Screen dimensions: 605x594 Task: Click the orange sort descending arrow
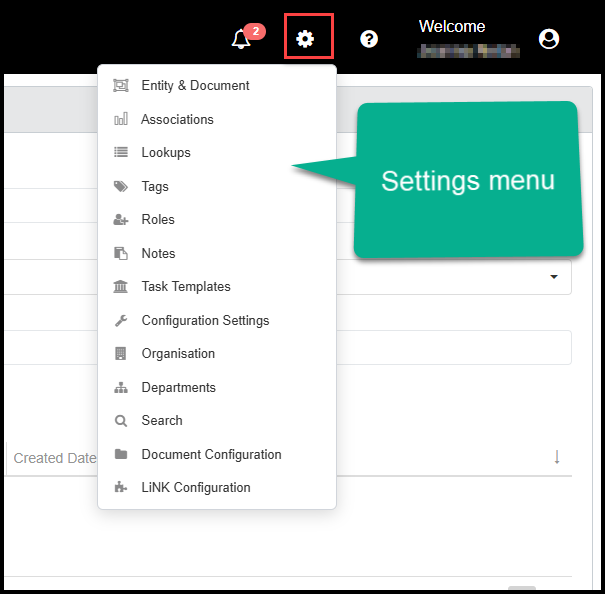coord(556,457)
